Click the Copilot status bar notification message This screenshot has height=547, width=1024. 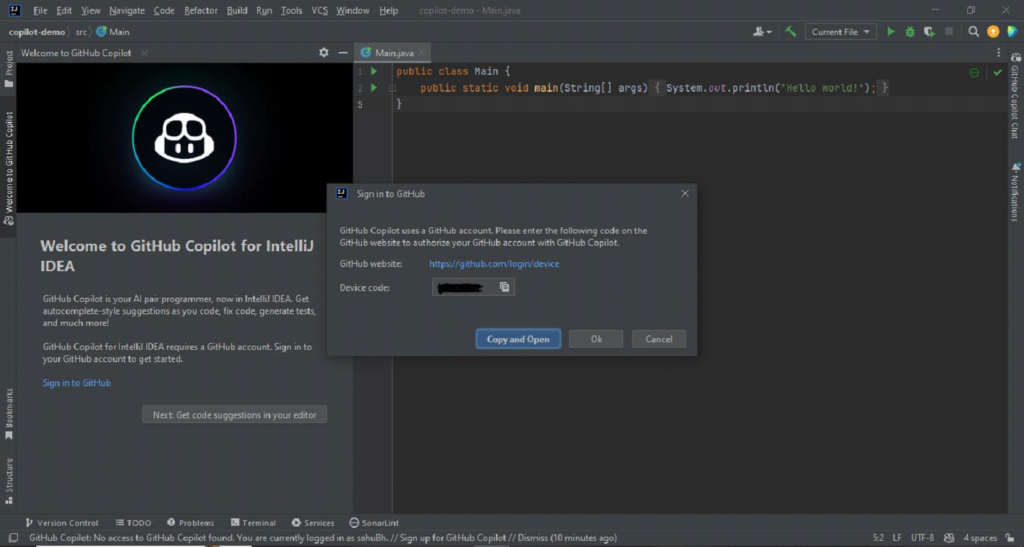click(x=323, y=538)
